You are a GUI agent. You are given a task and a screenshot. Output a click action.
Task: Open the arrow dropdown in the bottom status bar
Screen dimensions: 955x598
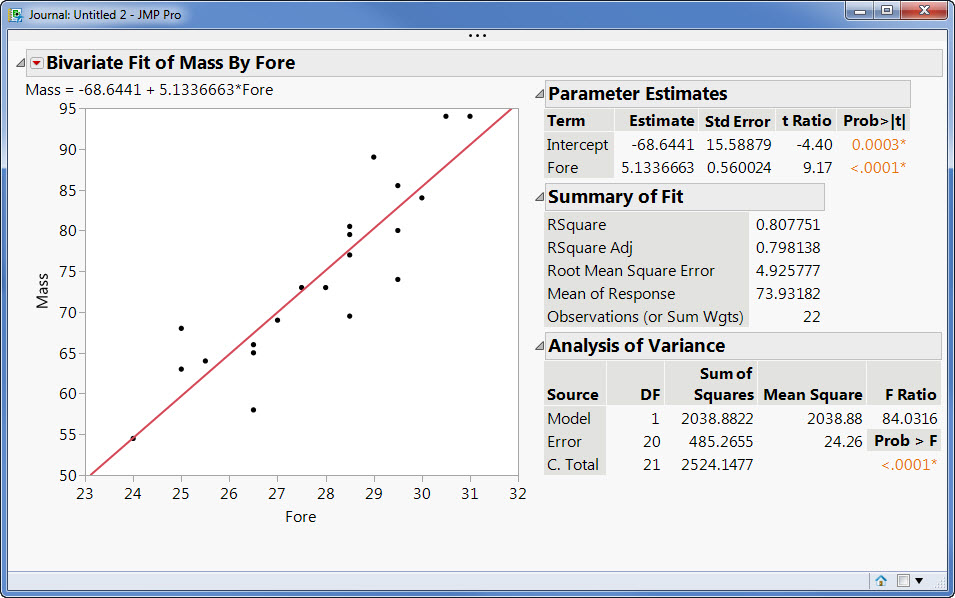[919, 580]
